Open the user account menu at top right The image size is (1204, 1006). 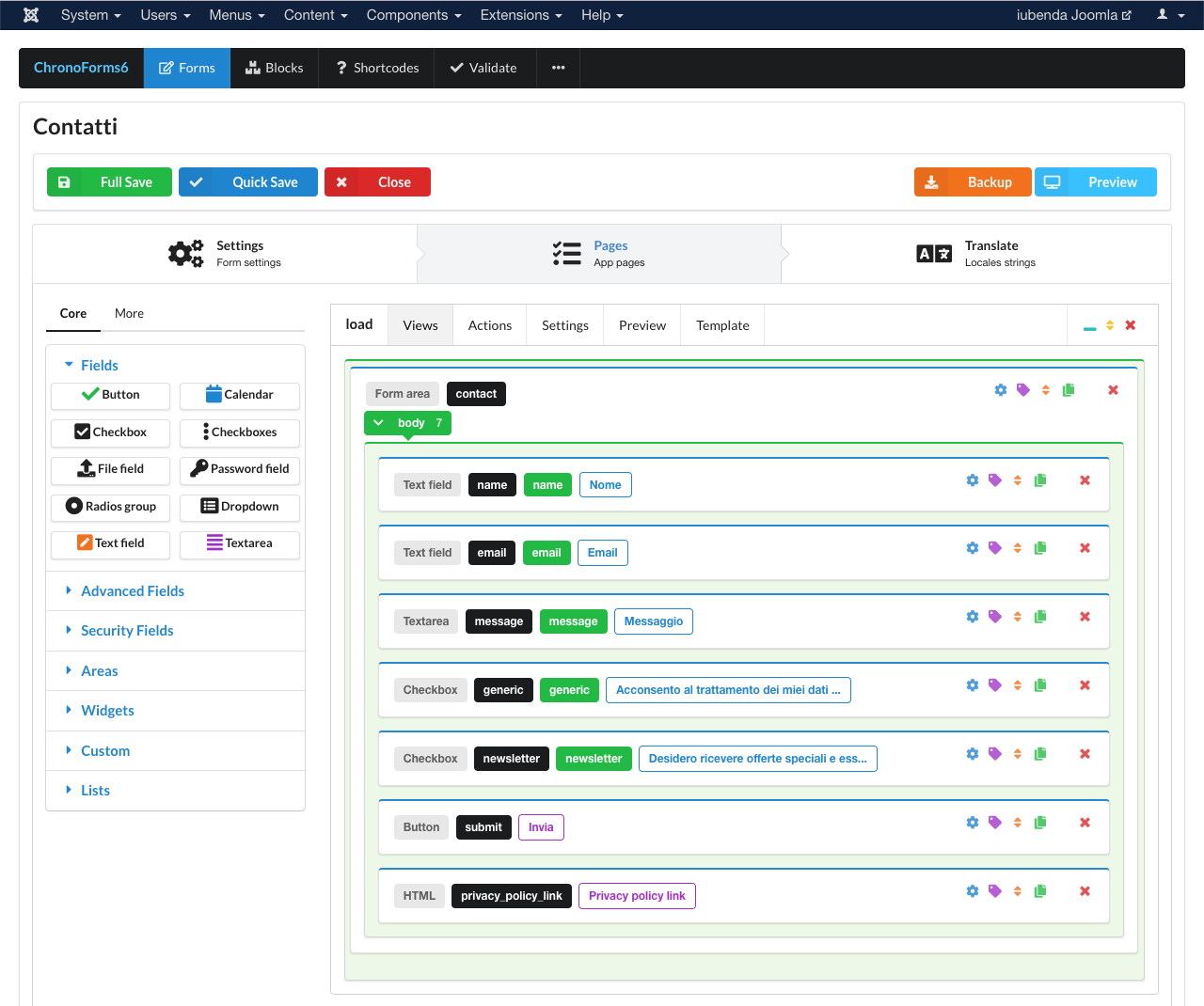1169,14
